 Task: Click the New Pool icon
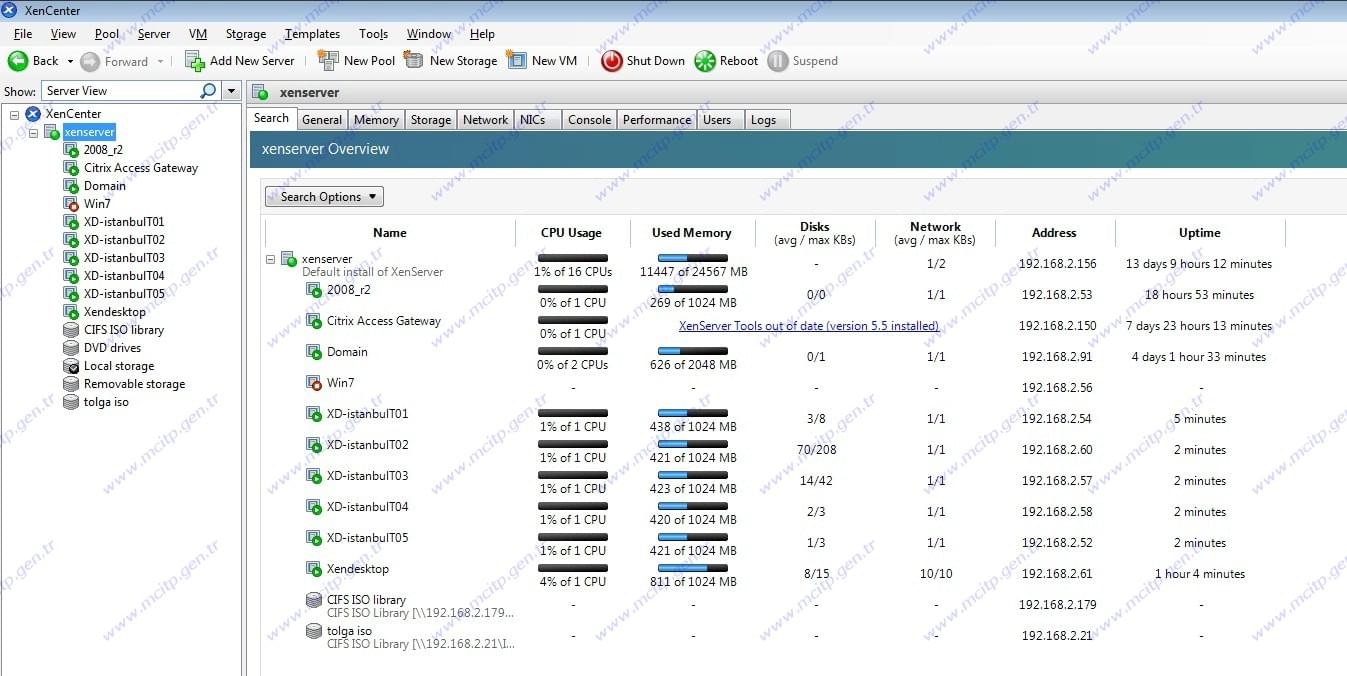328,61
